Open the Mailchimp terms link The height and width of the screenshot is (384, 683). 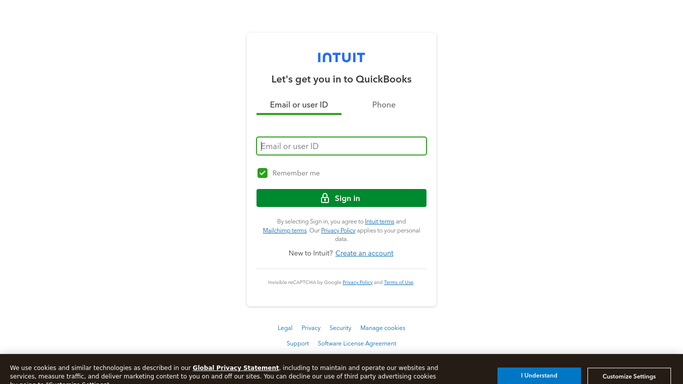pyautogui.click(x=284, y=230)
